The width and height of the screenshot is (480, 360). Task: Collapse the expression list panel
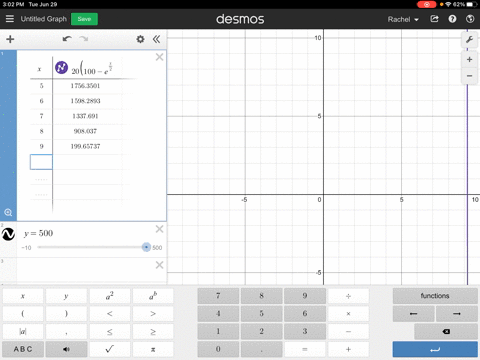156,39
